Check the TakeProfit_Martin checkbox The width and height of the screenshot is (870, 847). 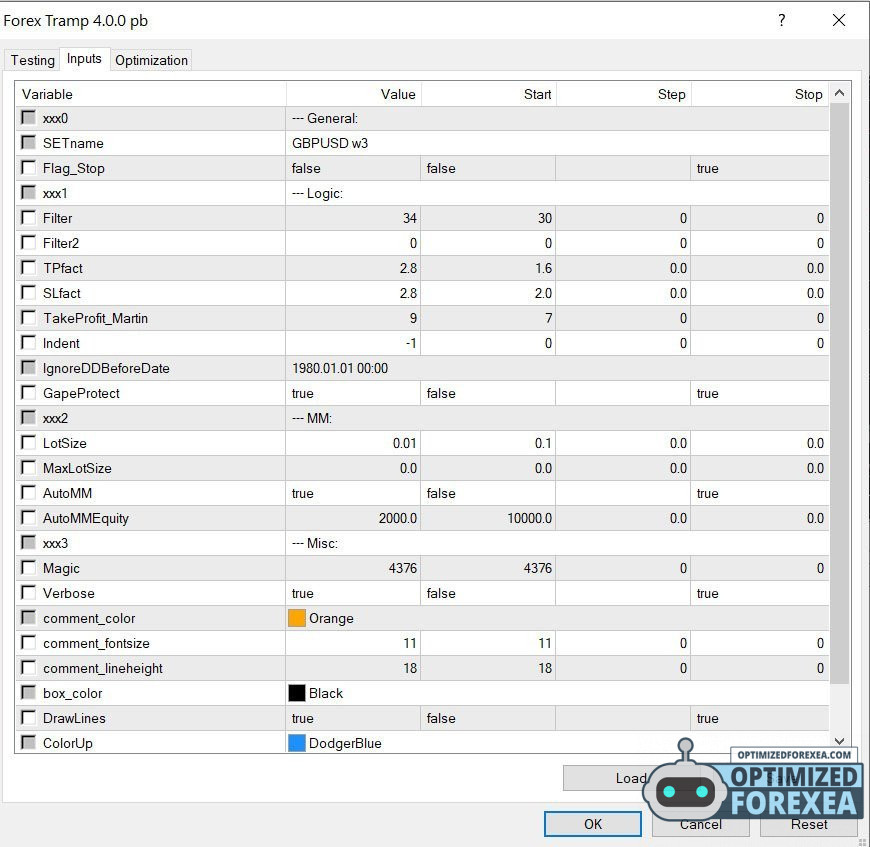pos(28,317)
